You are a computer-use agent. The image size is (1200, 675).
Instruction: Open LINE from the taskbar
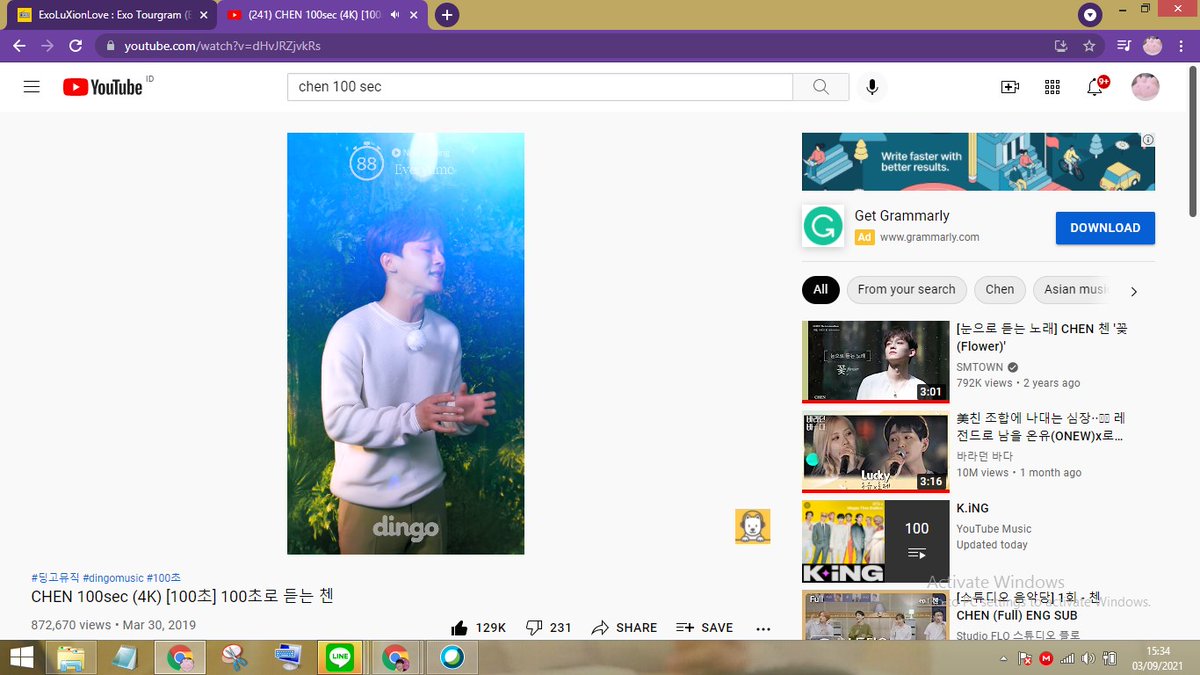pos(340,657)
